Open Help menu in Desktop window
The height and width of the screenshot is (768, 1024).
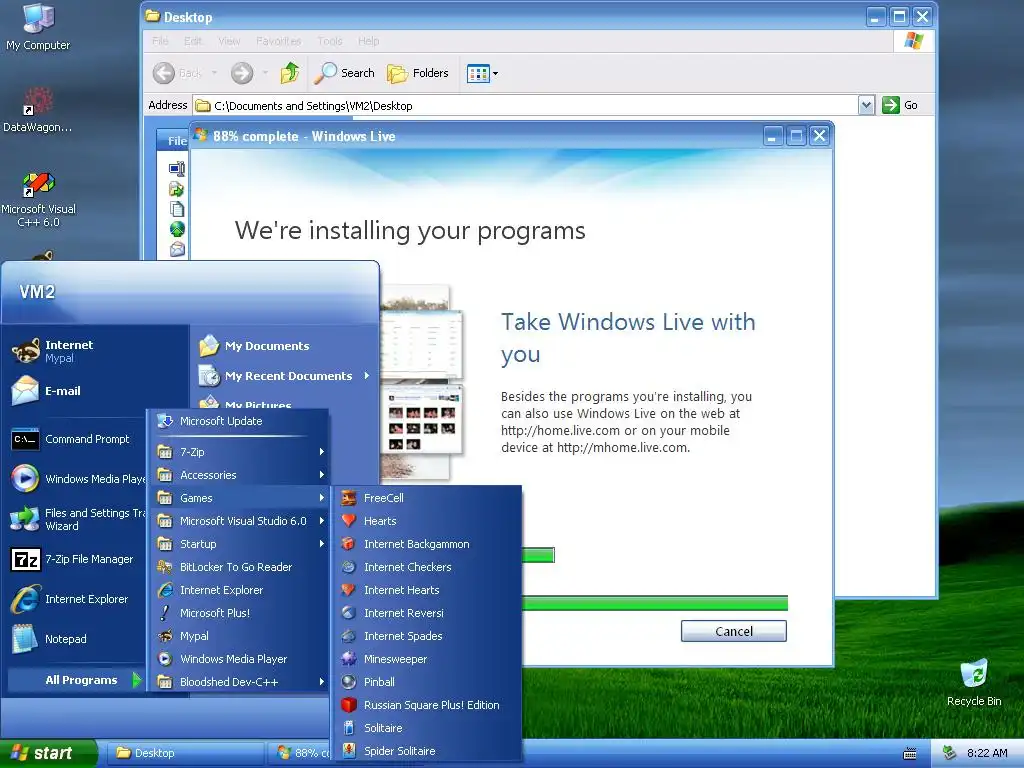(x=368, y=41)
